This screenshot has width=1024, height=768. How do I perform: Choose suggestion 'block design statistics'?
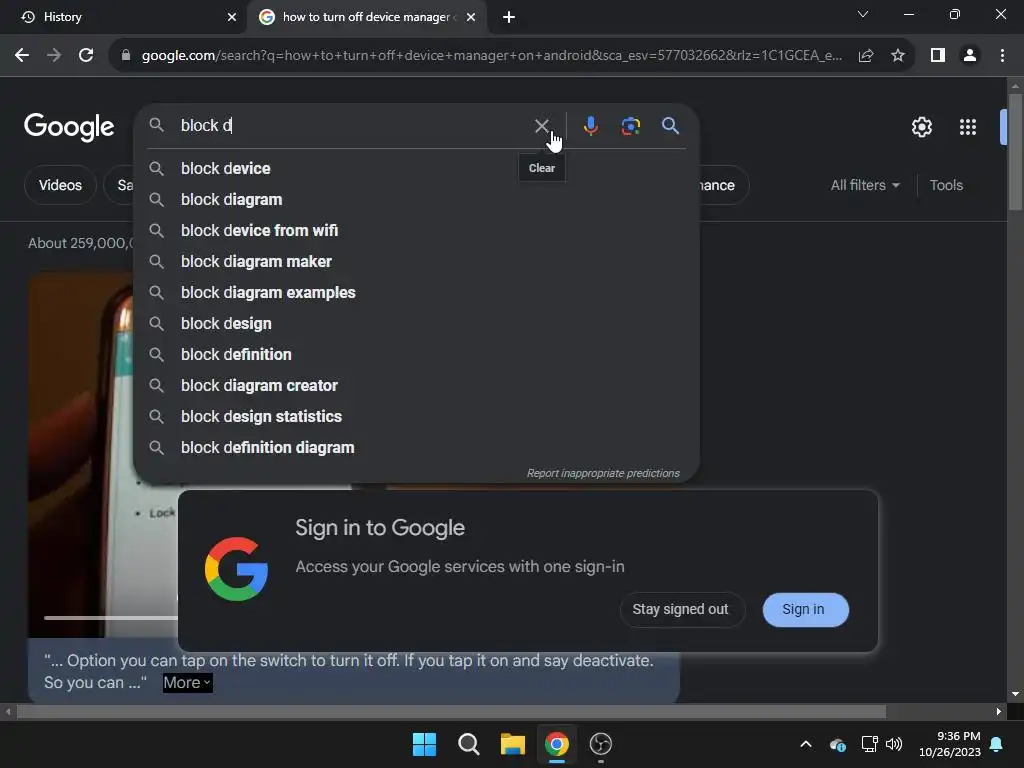click(x=416, y=417)
